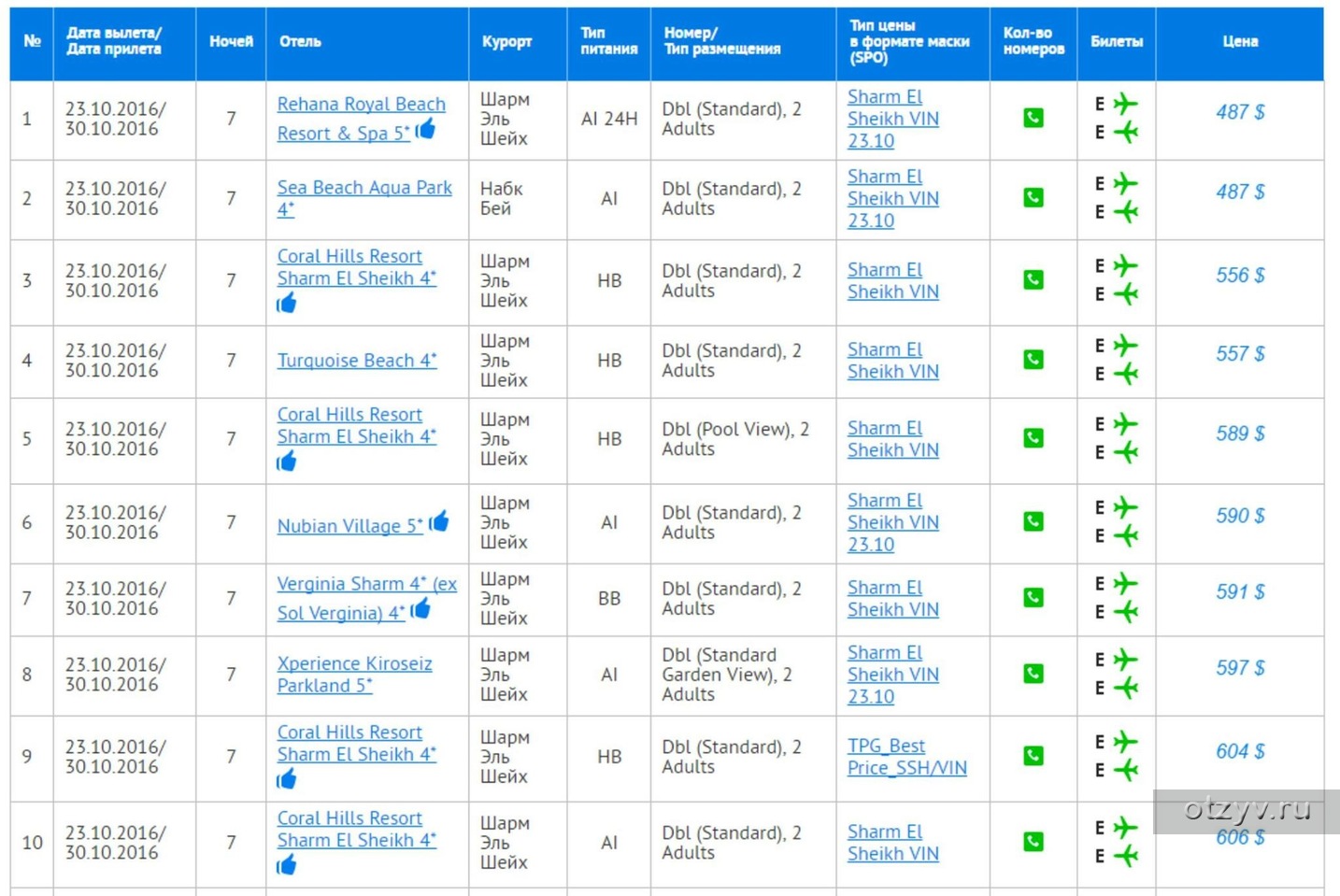Click return flight plane icon in row 5
The width and height of the screenshot is (1340, 896).
(1125, 452)
